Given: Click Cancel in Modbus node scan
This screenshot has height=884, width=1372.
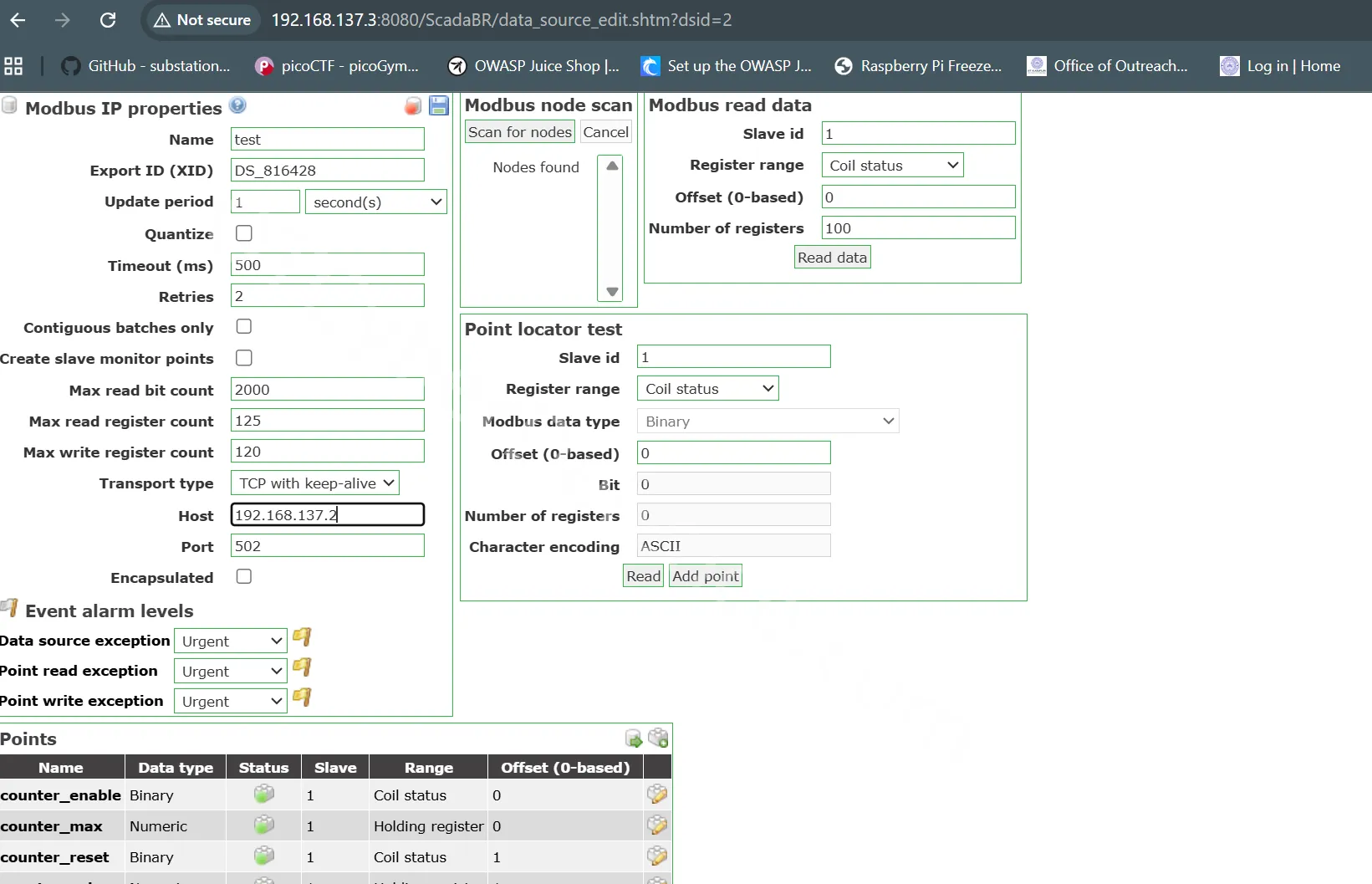Looking at the screenshot, I should coord(605,131).
